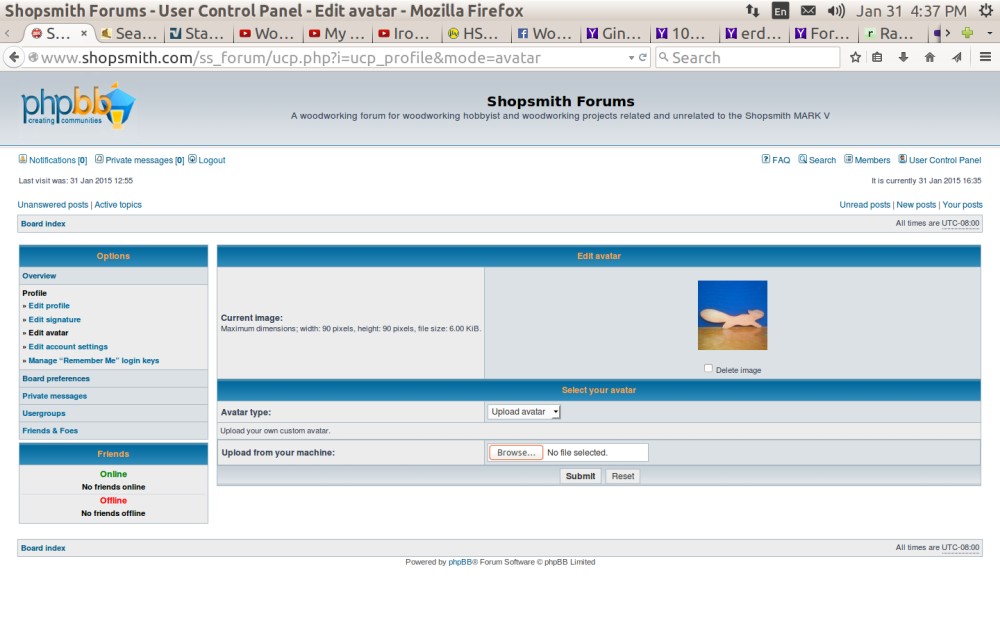
Task: View Your posts link
Action: (x=962, y=205)
